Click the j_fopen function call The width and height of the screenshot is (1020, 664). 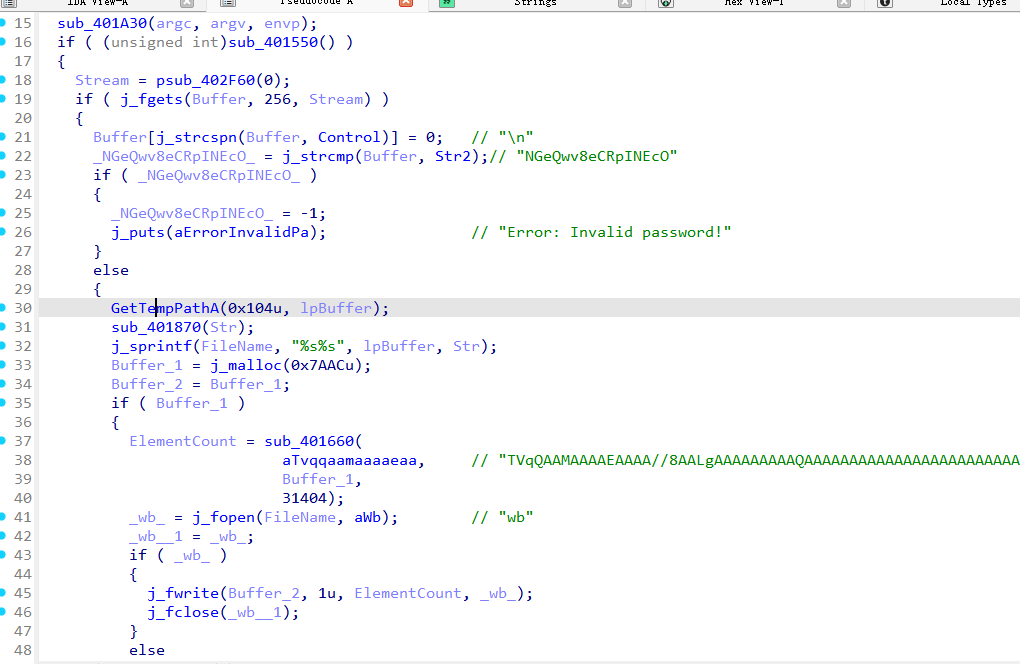tap(223, 518)
